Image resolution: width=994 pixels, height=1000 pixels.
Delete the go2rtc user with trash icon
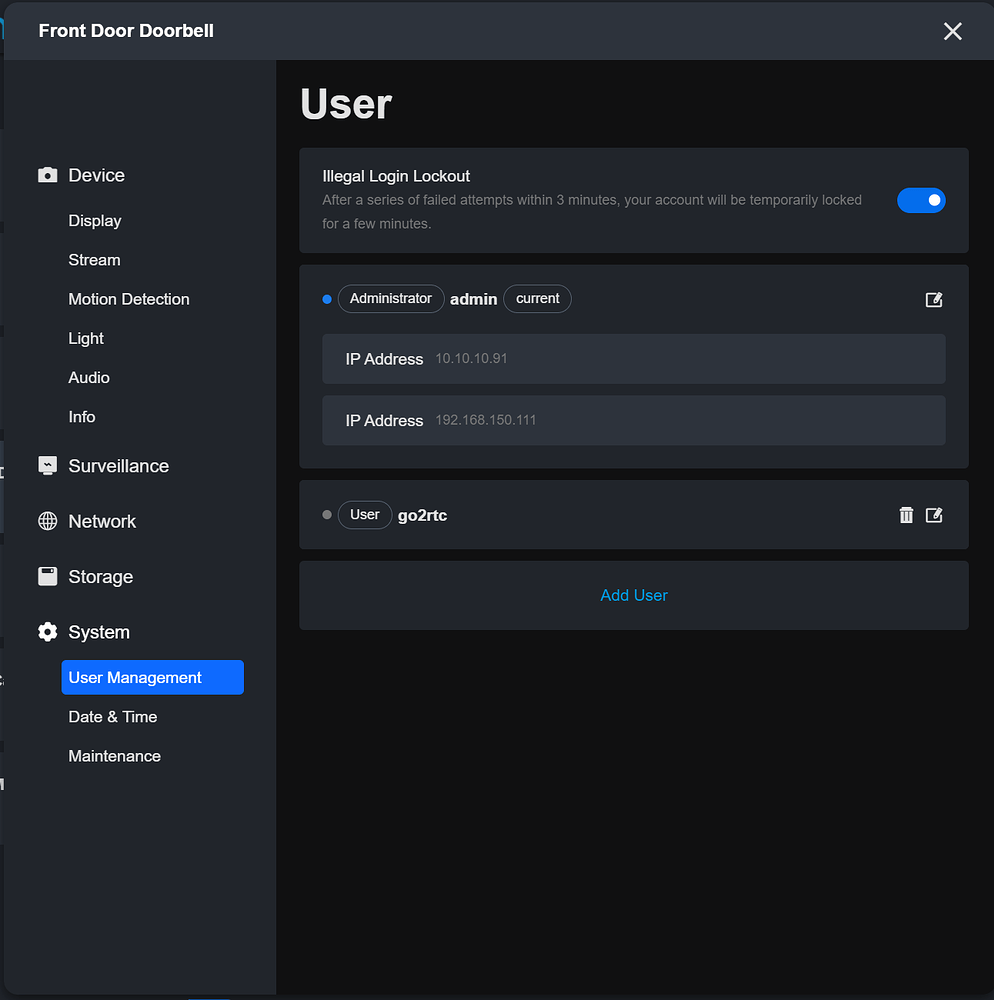pos(906,514)
